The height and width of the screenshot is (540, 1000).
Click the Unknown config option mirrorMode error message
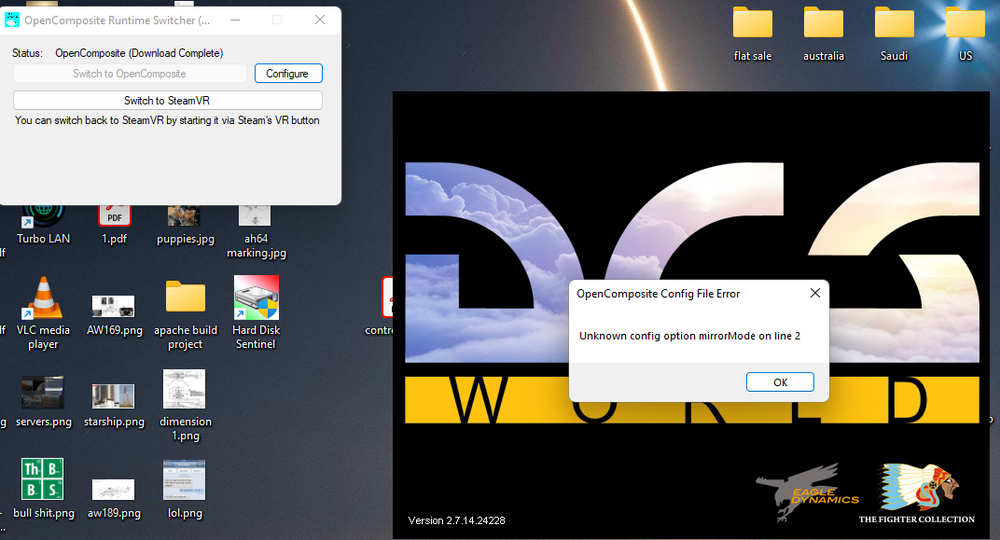coord(689,336)
